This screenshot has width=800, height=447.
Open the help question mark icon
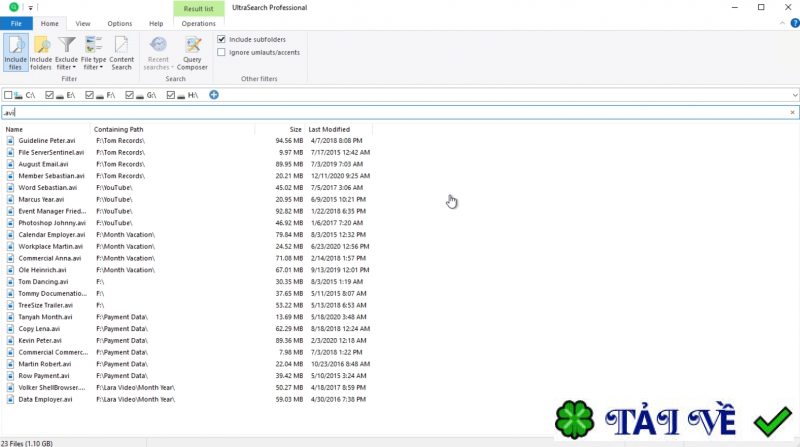[x=795, y=23]
